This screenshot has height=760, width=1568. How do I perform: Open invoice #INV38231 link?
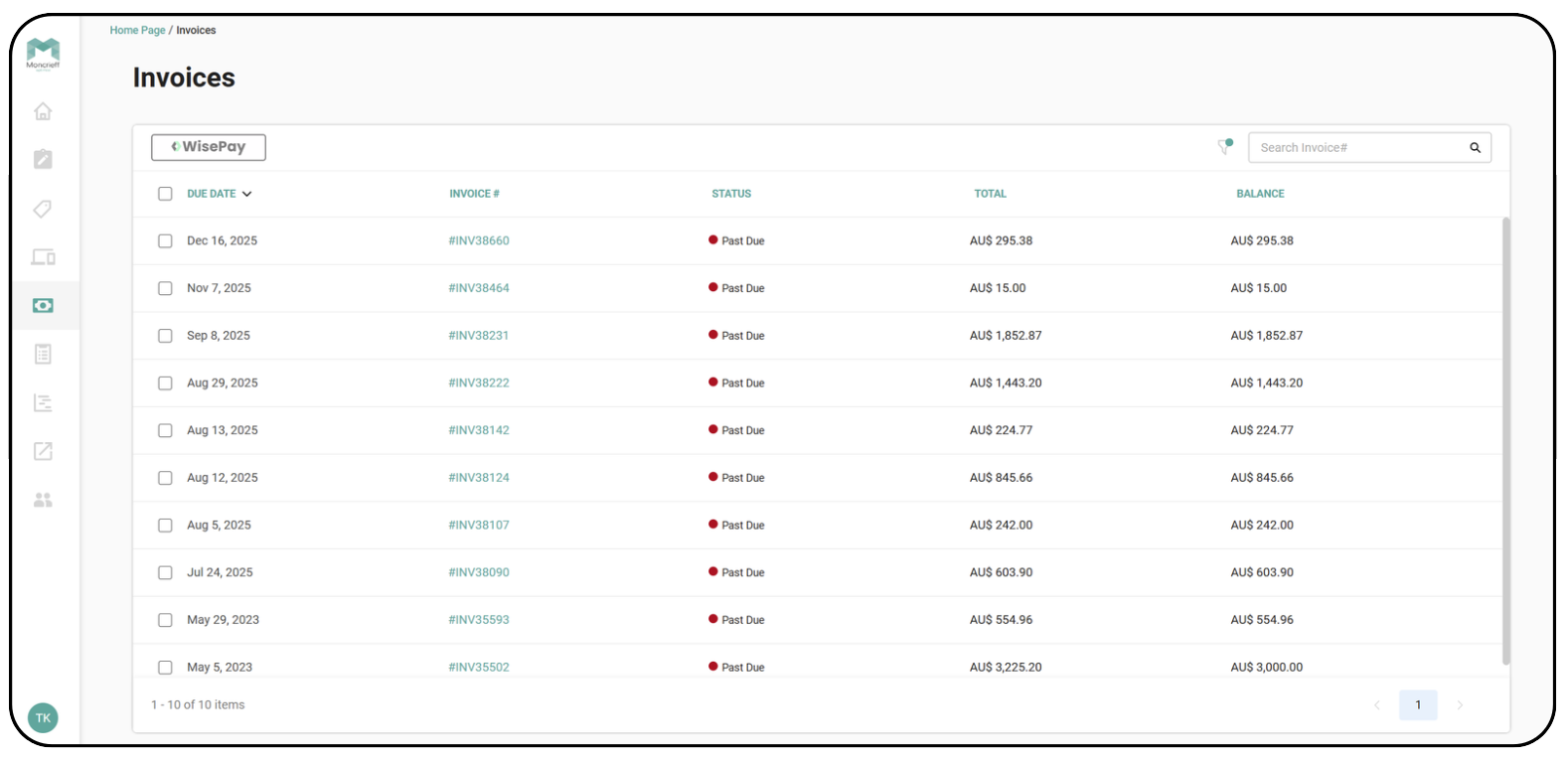pos(479,336)
